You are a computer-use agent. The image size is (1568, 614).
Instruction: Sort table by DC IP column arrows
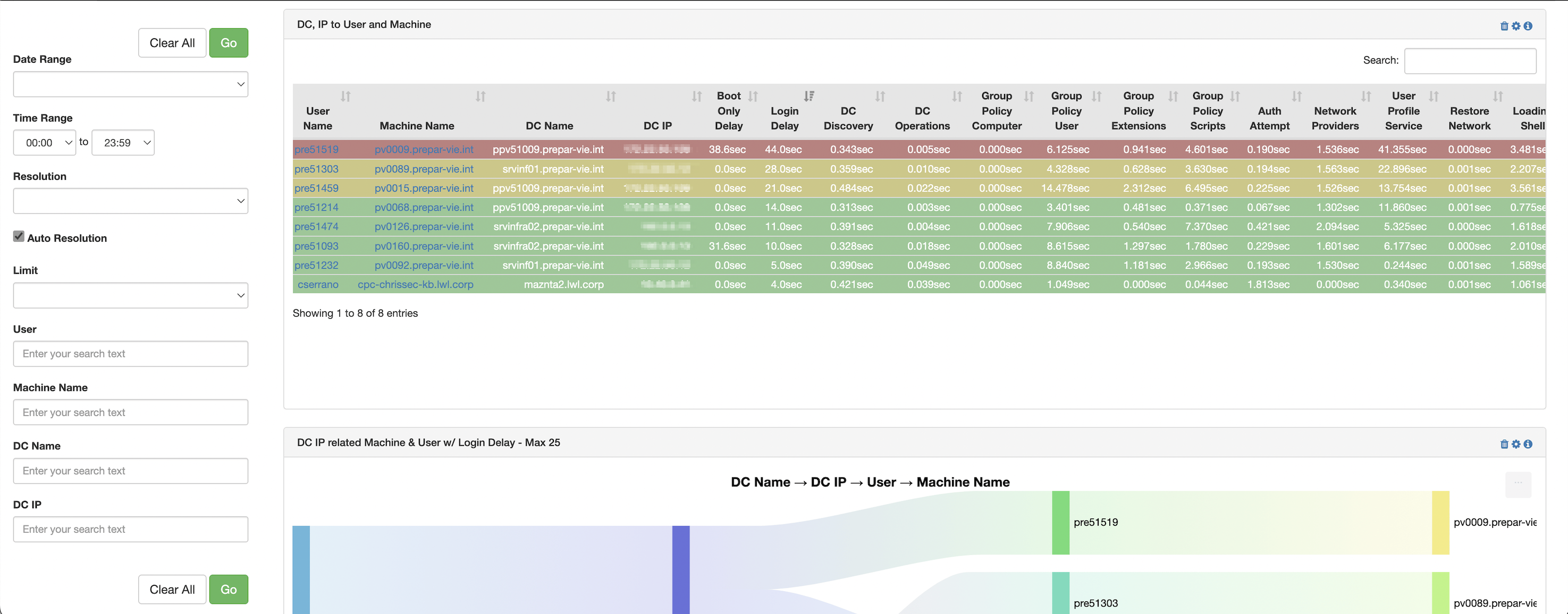coord(697,96)
